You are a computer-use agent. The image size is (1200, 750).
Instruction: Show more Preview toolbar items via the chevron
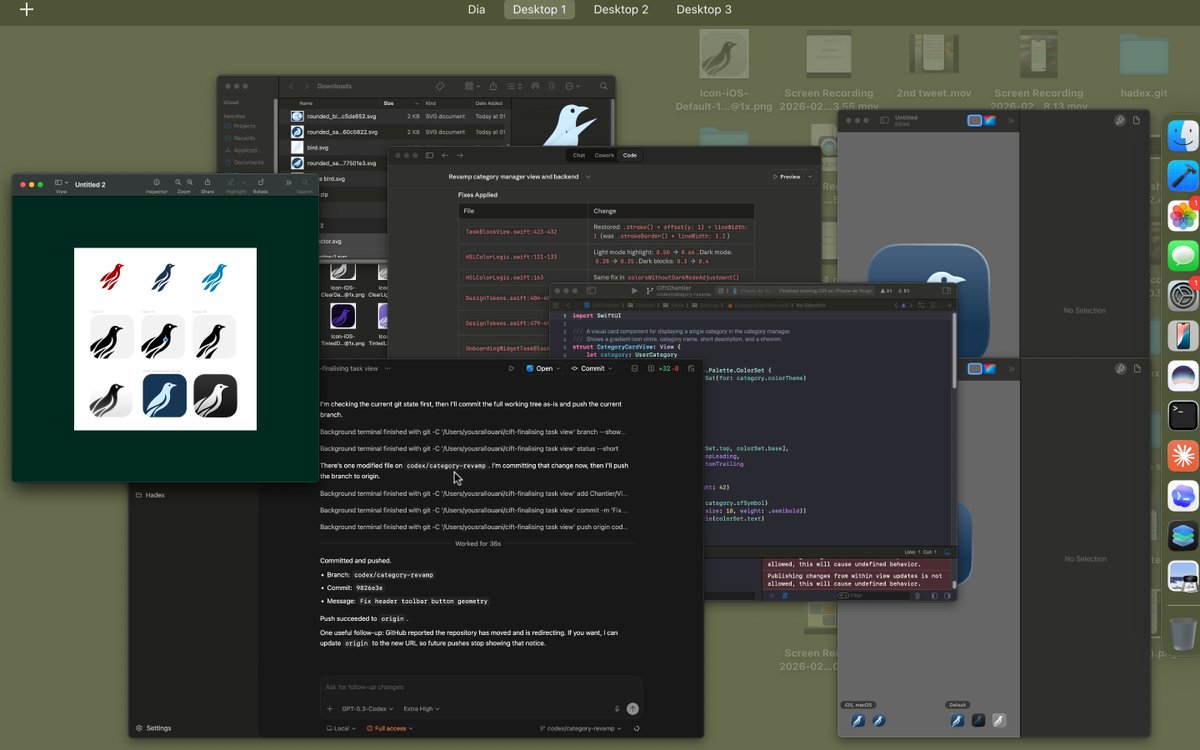point(288,183)
